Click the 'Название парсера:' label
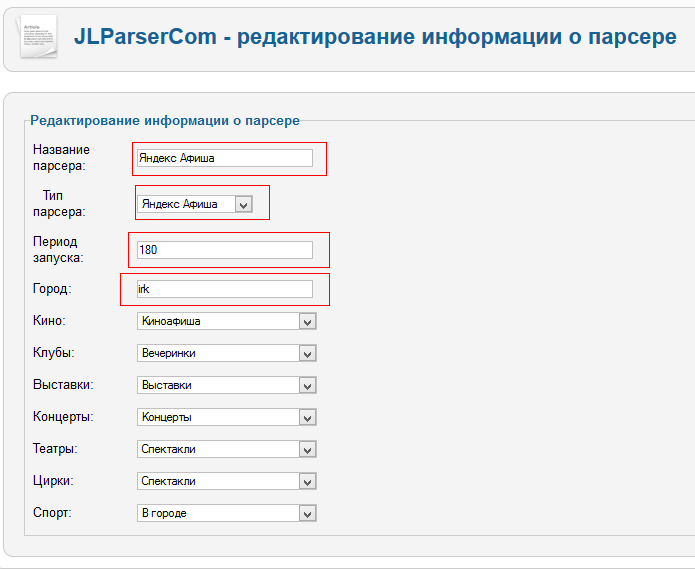695x569 pixels. [61, 158]
